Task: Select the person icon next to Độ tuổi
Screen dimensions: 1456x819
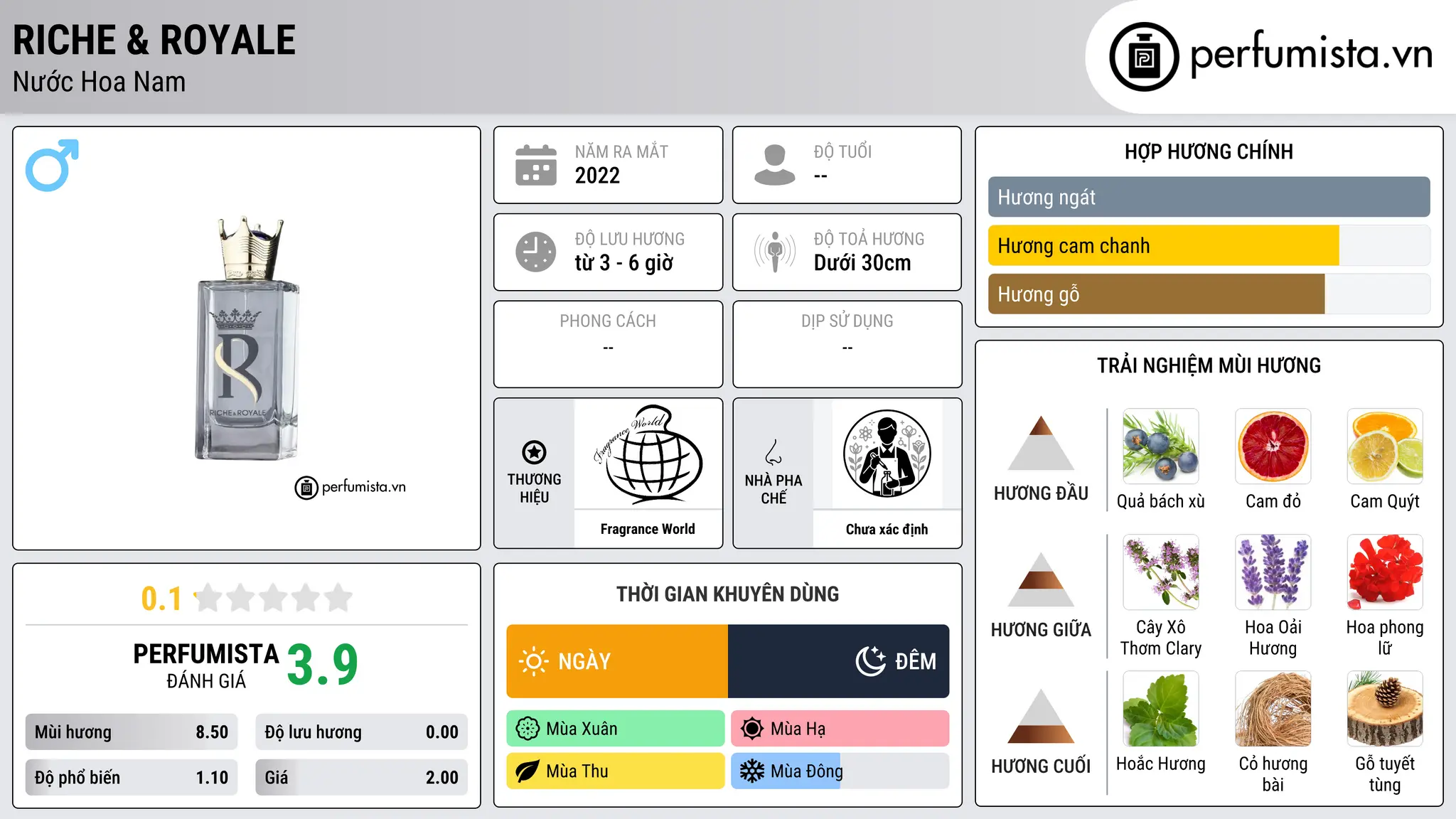Action: pyautogui.click(x=775, y=165)
